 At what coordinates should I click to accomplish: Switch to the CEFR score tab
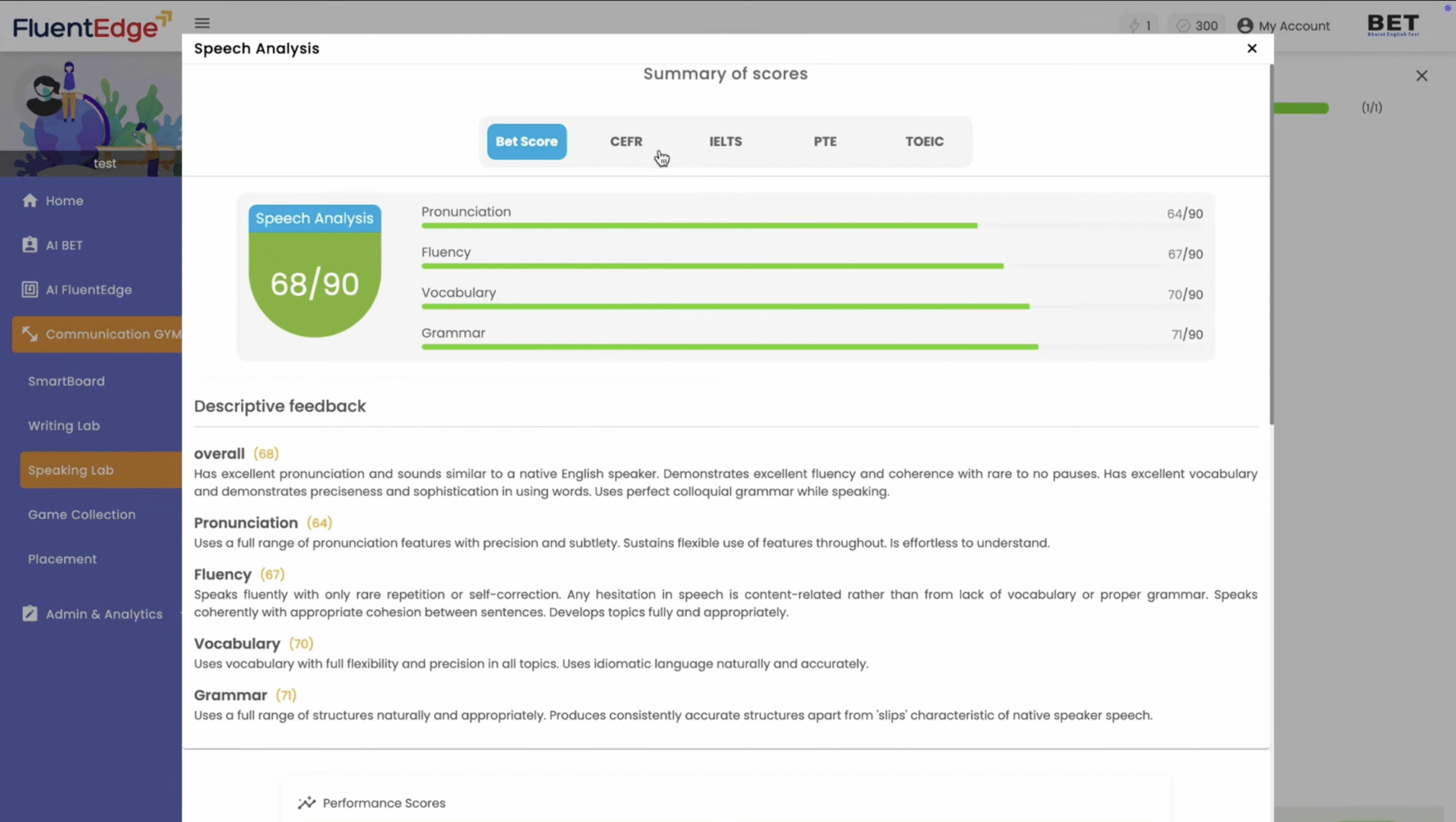pyautogui.click(x=626, y=142)
